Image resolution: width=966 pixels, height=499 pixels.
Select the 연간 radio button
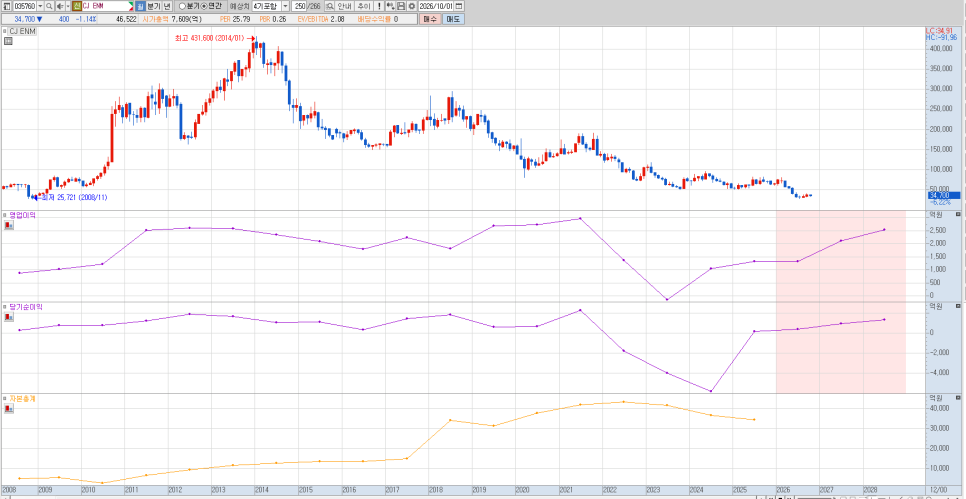pyautogui.click(x=204, y=6)
